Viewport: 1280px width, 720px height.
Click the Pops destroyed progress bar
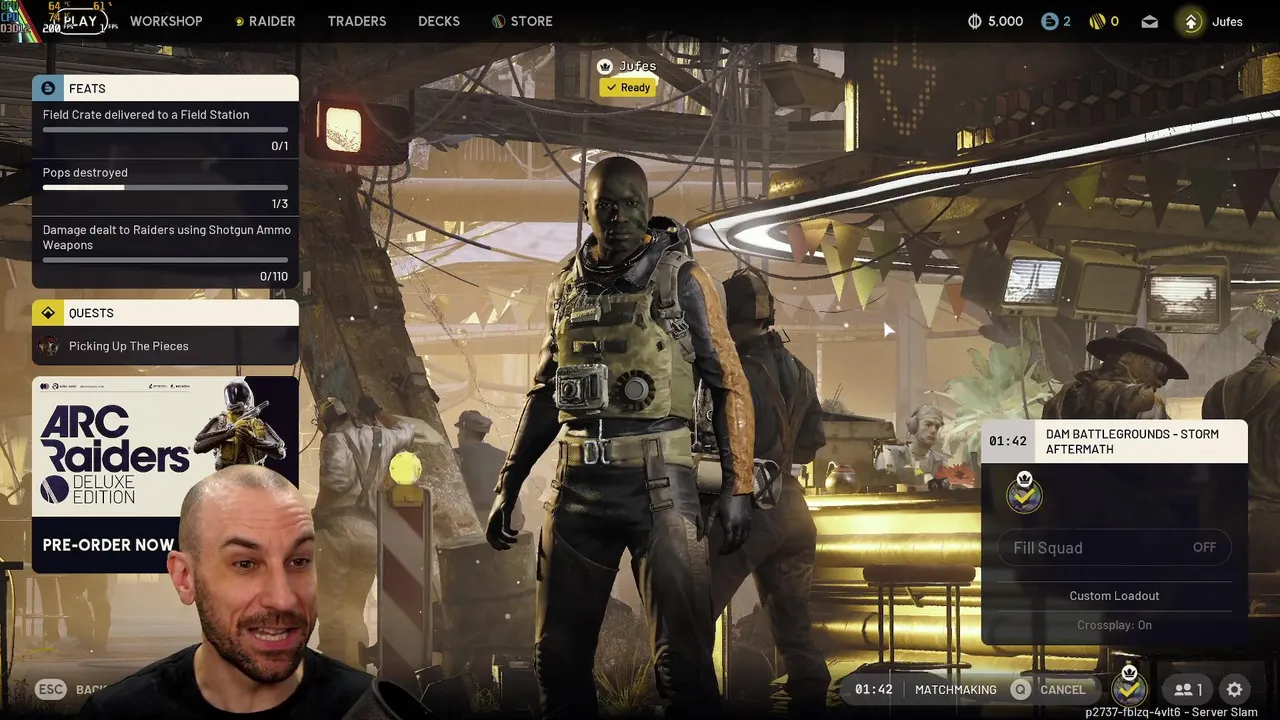(x=165, y=187)
